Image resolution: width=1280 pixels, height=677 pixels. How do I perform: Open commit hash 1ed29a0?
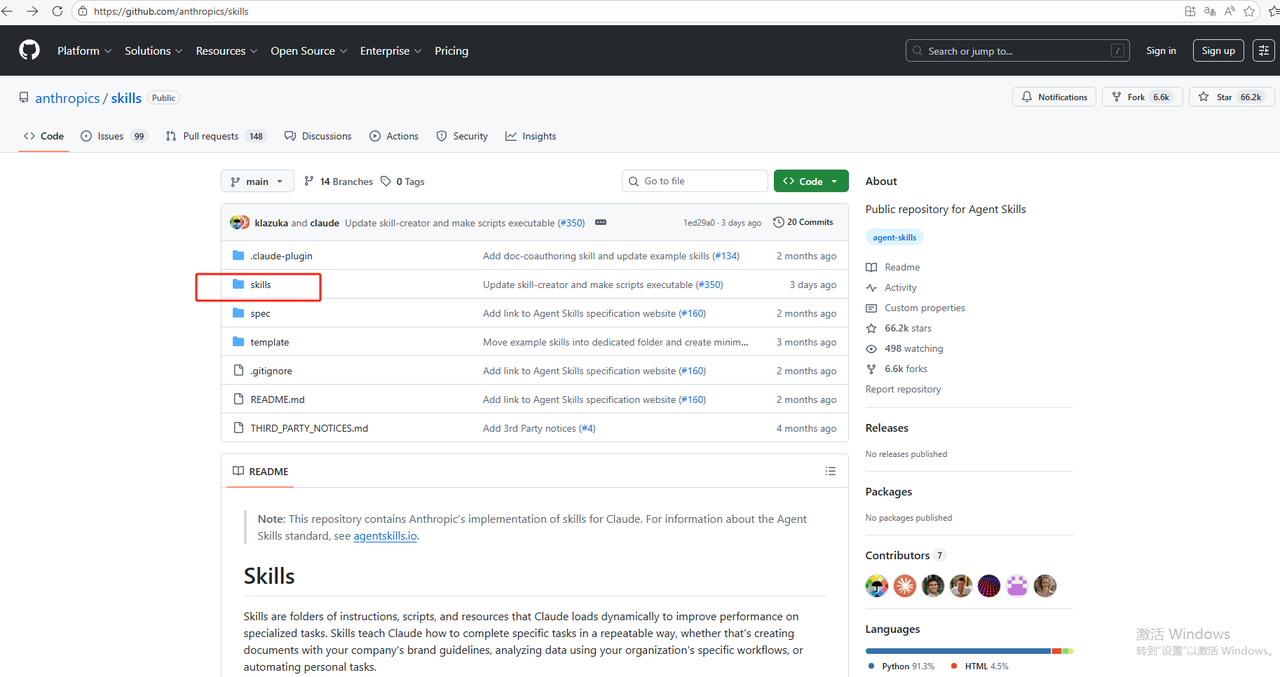pos(700,223)
